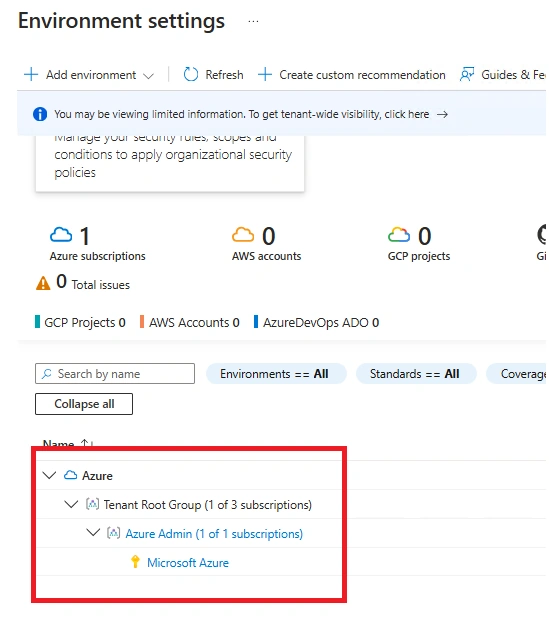This screenshot has height=621, width=549.
Task: Collapse the Azure tree node
Action: pyautogui.click(x=49, y=475)
